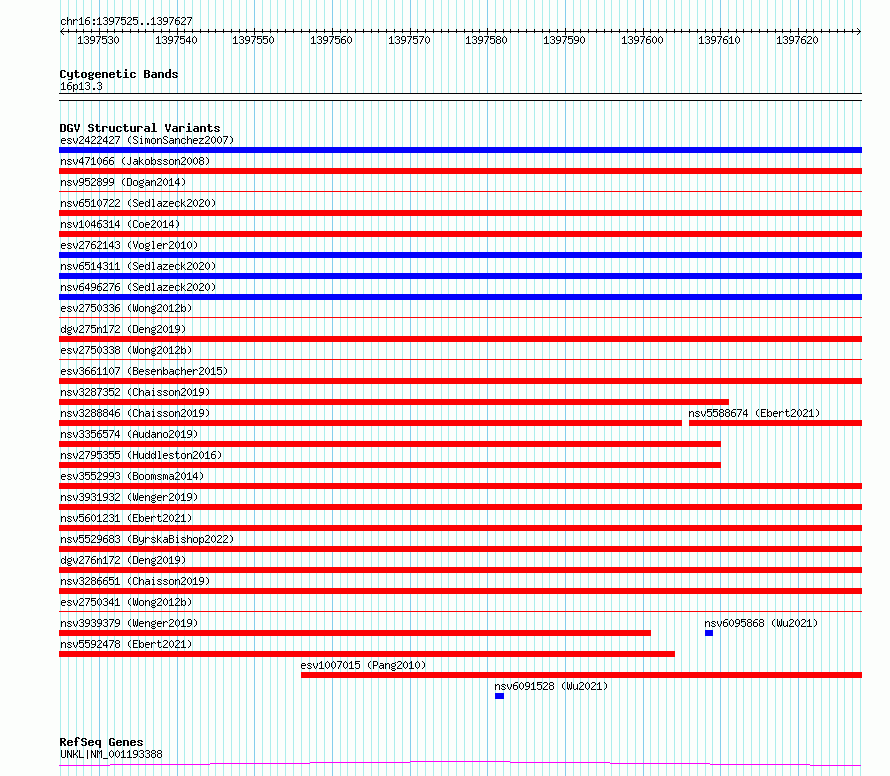This screenshot has height=776, width=890.
Task: Click ruler position 1397530
Action: click(98, 40)
